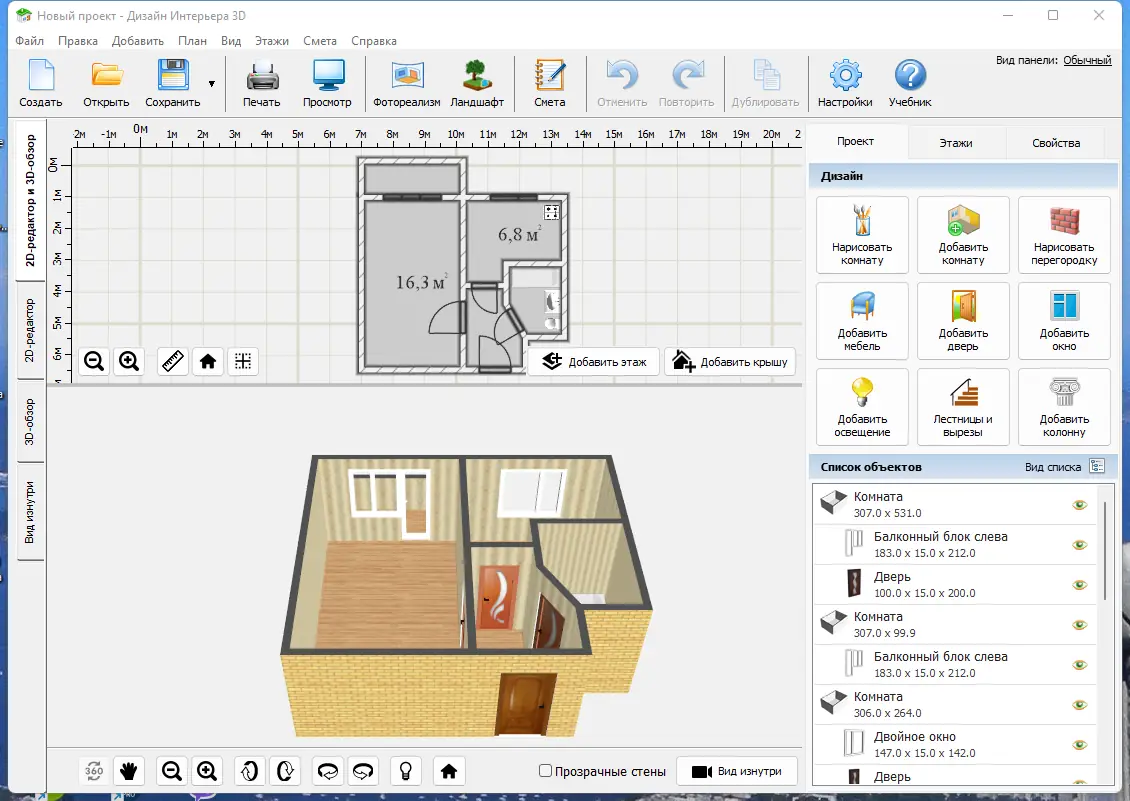The width and height of the screenshot is (1130, 801).
Task: Click the Добавить крышу button
Action: (730, 362)
